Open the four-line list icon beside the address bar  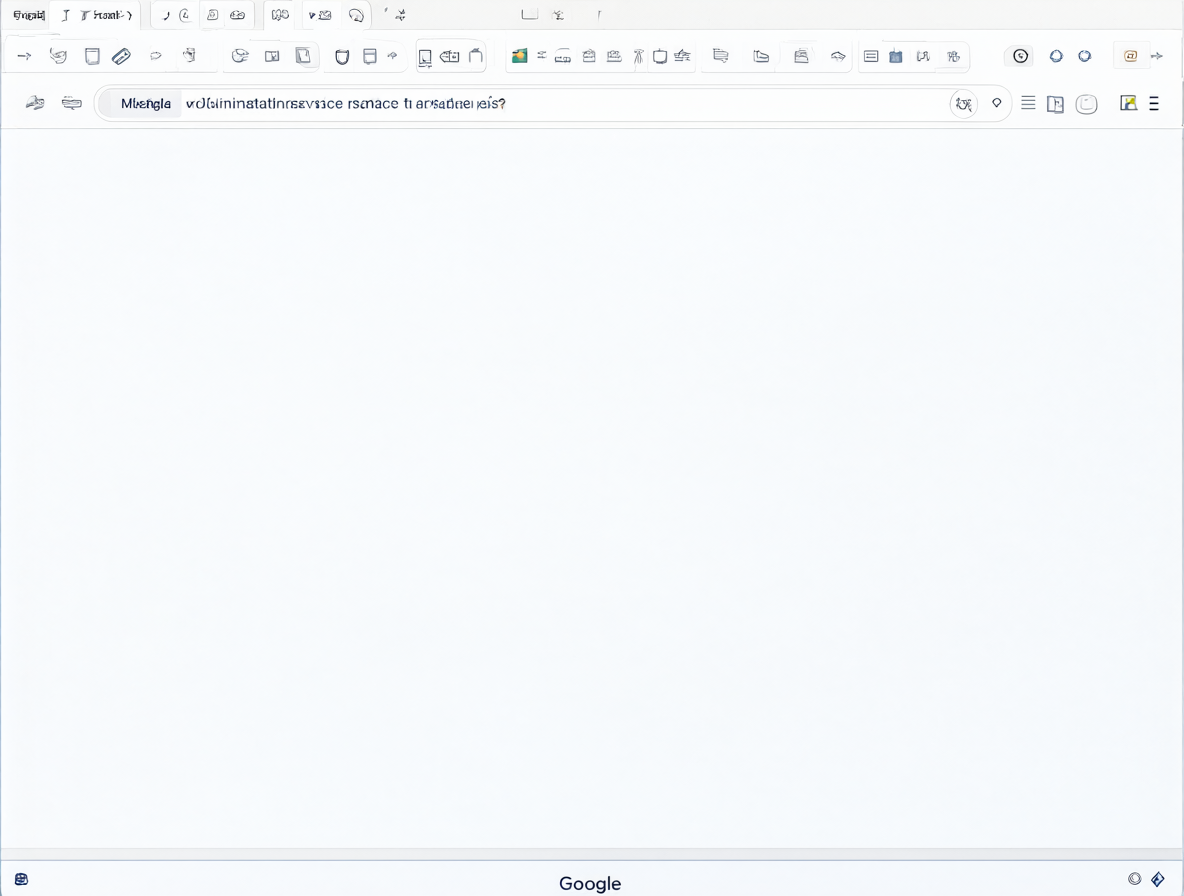coord(1028,103)
